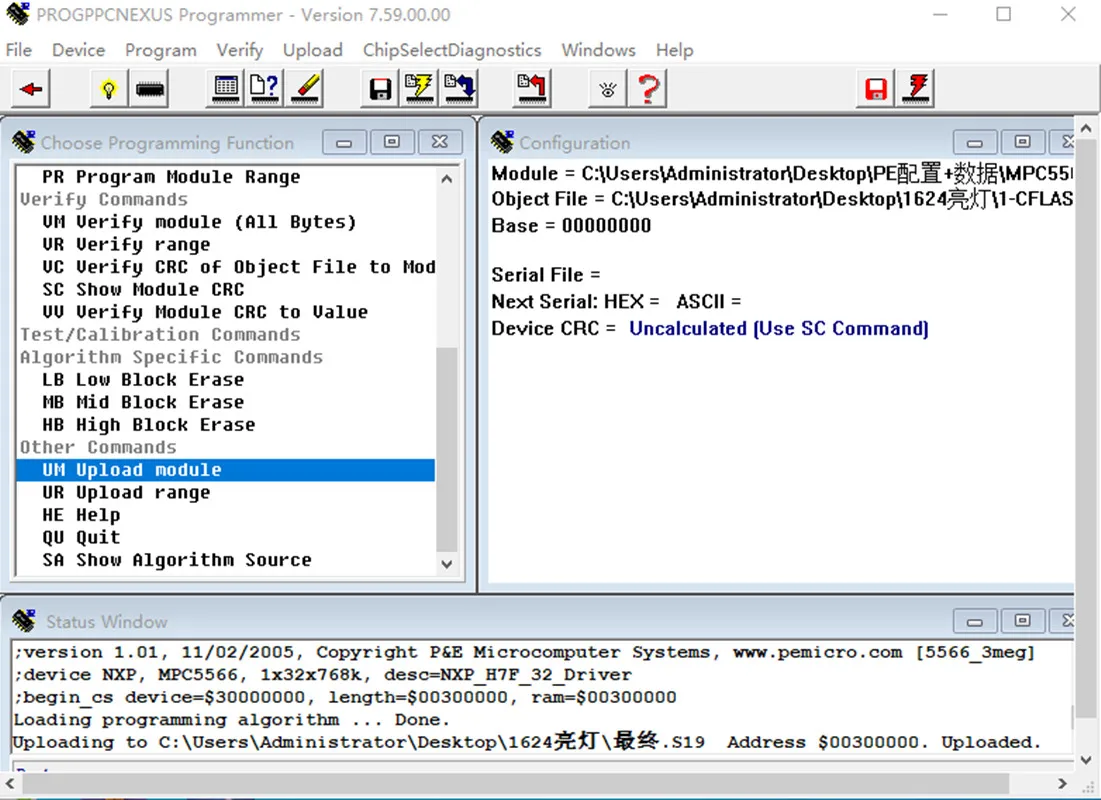The width and height of the screenshot is (1101, 800).
Task: Close the Choose Programming Function window
Action: coord(440,143)
